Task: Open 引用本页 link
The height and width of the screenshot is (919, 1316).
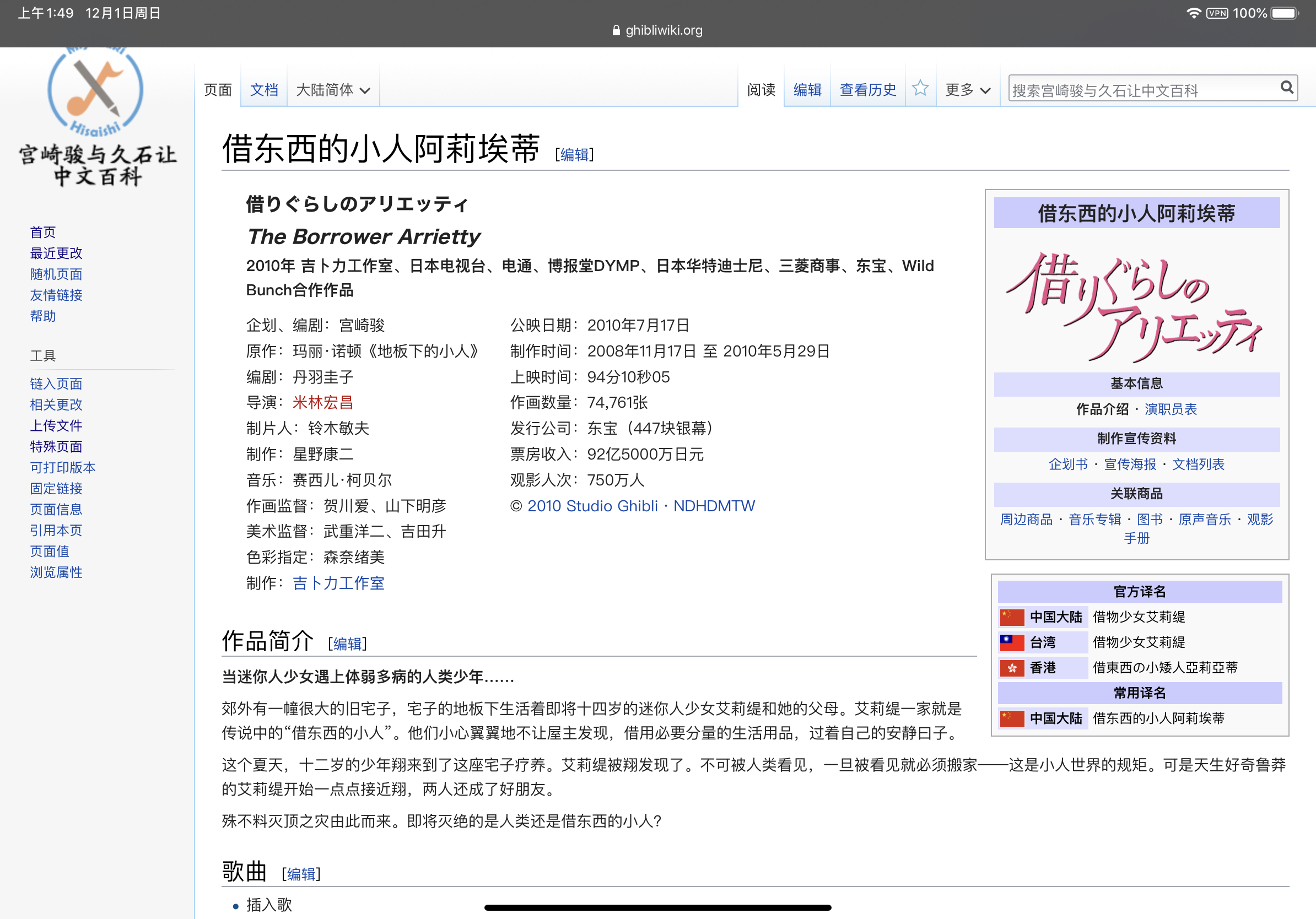Action: pos(56,531)
